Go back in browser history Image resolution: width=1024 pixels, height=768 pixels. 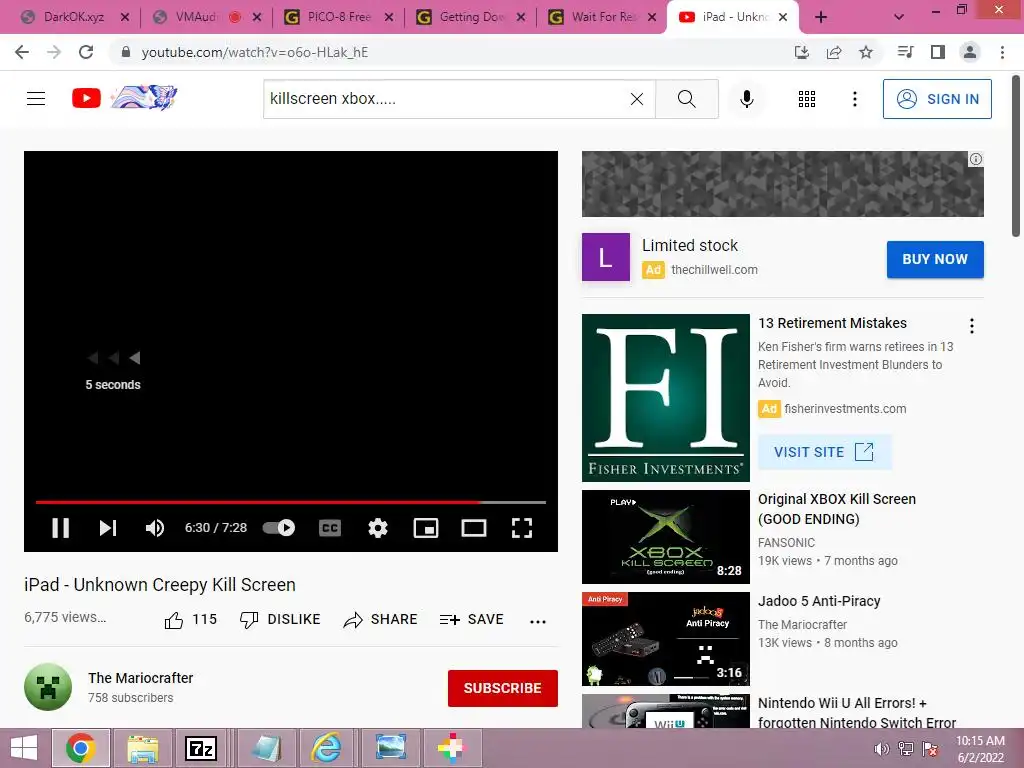pyautogui.click(x=22, y=52)
